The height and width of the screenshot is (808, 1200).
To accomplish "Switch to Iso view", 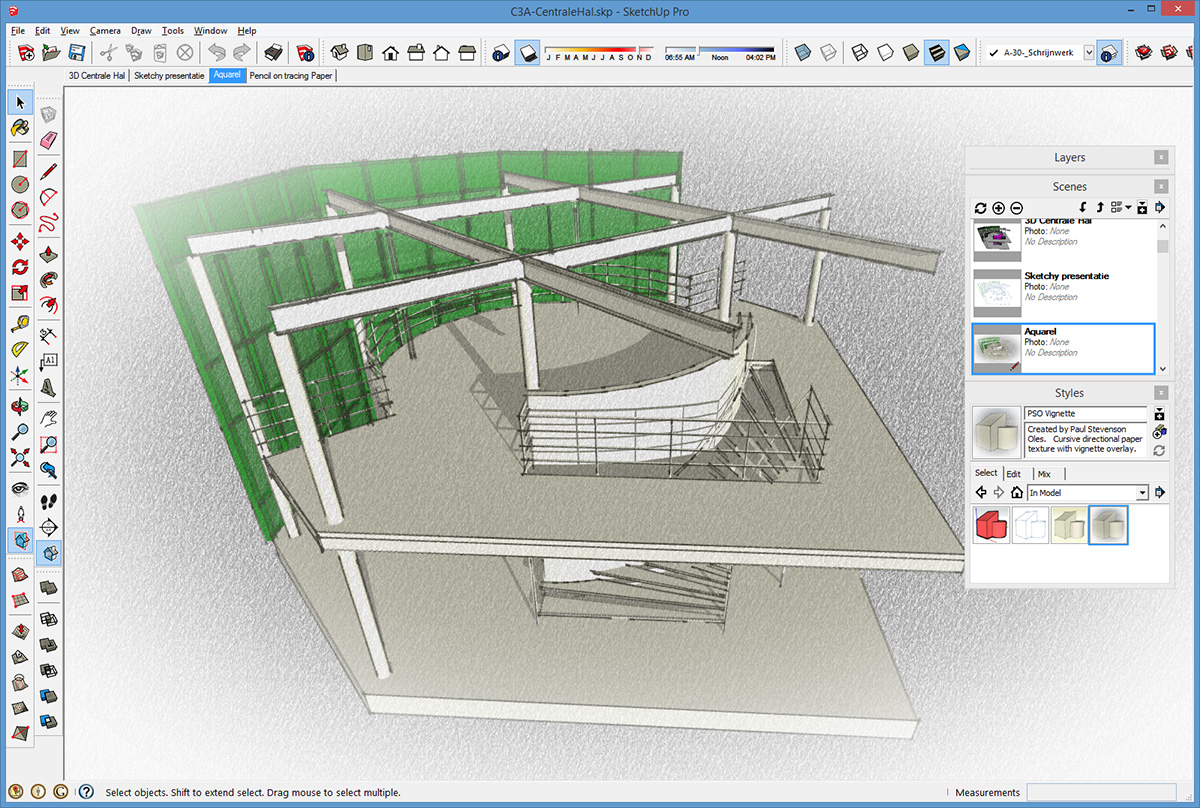I will tap(339, 53).
